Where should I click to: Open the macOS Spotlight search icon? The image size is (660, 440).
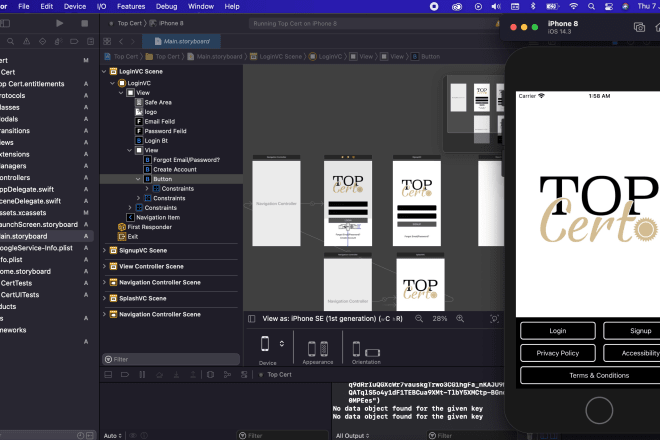pos(591,6)
